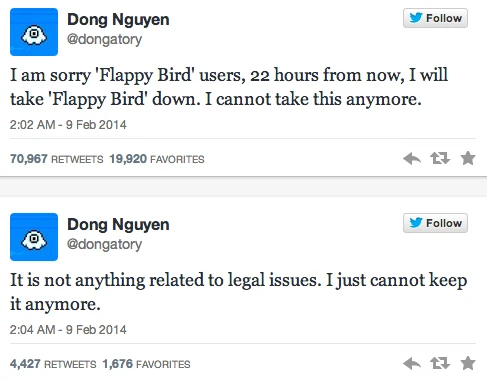Retweet the legal issues tweet
The width and height of the screenshot is (487, 381).
440,363
